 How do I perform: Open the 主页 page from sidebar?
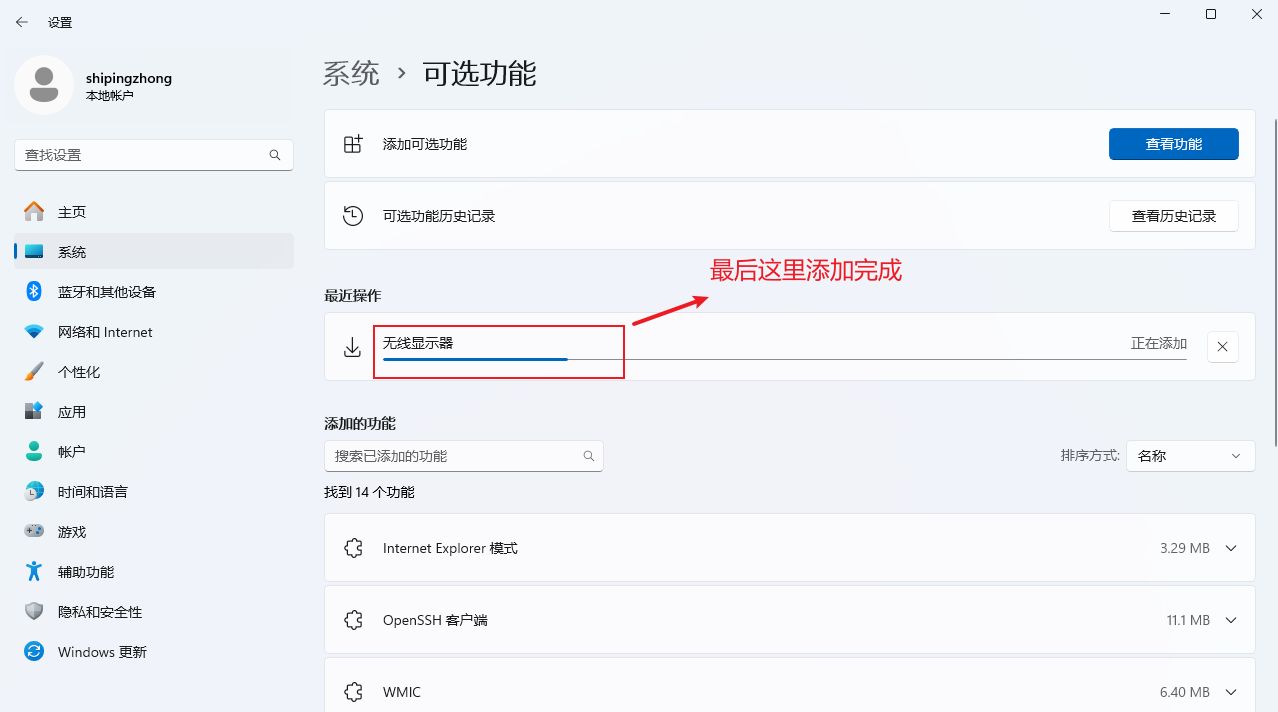(72, 212)
